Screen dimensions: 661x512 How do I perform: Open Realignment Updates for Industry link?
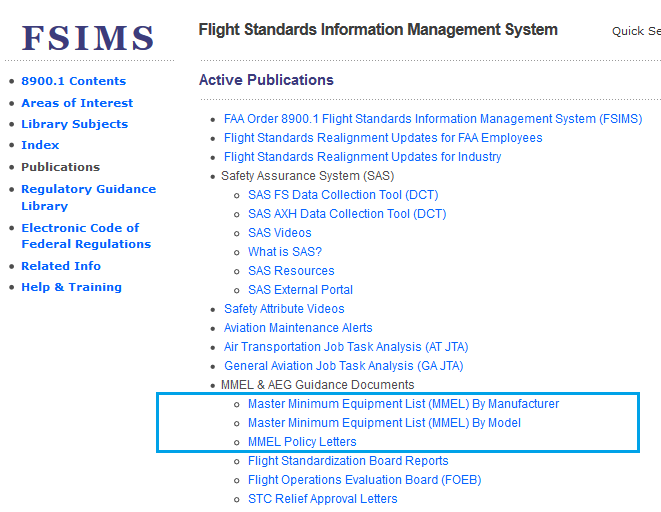click(362, 157)
